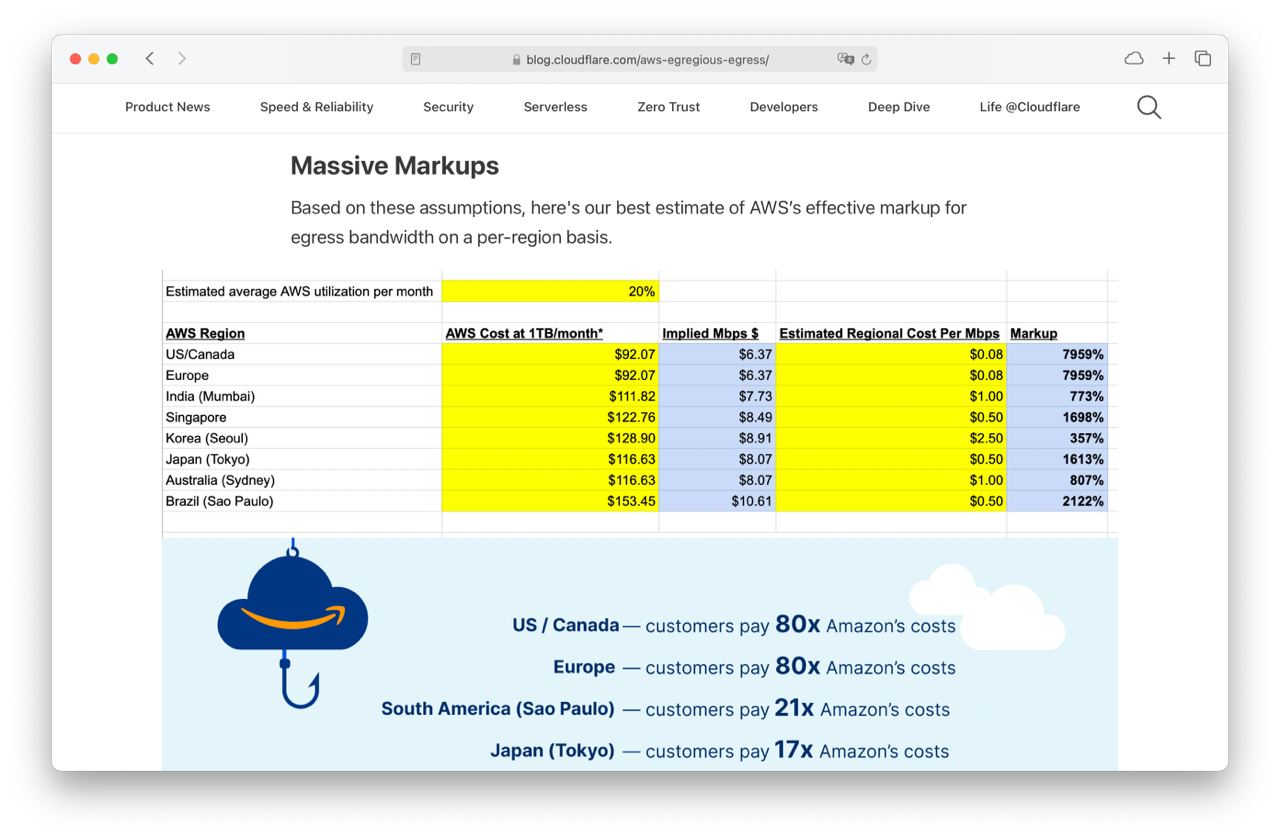Click the 2122% markup cell
The image size is (1280, 839).
[x=1057, y=501]
